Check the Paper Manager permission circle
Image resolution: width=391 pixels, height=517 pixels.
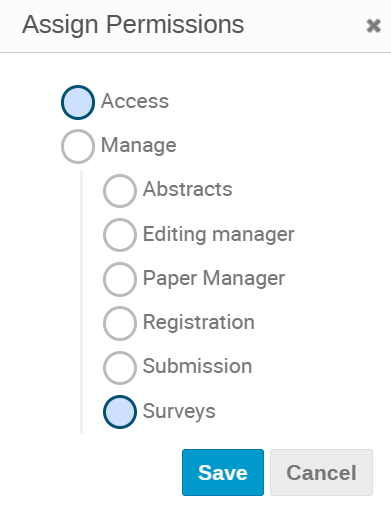pyautogui.click(x=120, y=279)
